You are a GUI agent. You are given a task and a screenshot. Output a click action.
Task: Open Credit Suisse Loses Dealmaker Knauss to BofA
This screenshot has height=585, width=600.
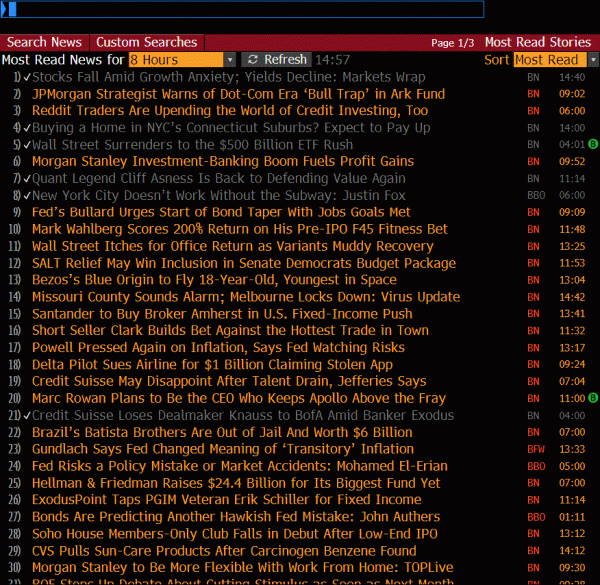[x=243, y=415]
